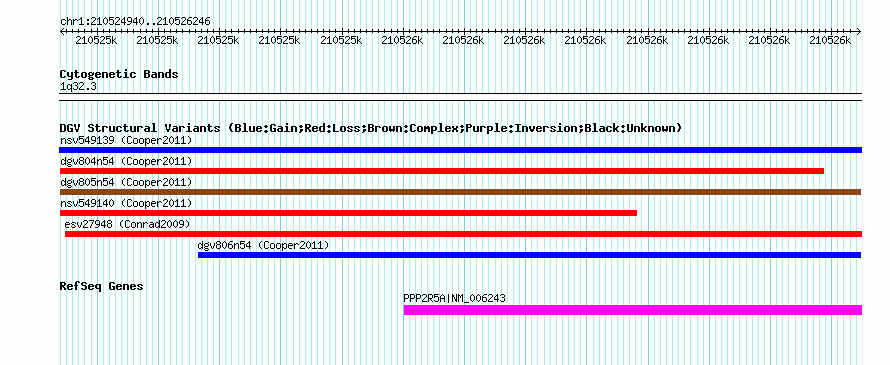The width and height of the screenshot is (890, 365).
Task: Click the RefSeq Genes track title
Action: (x=101, y=286)
